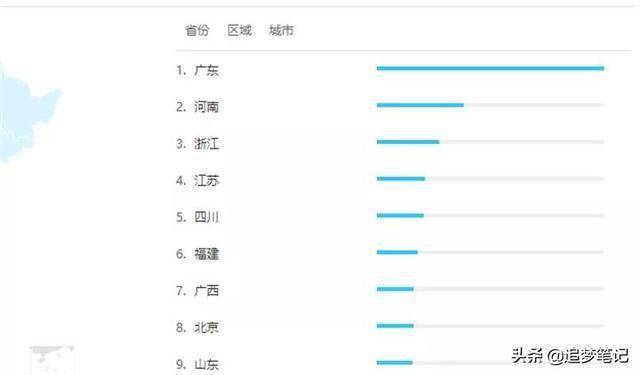
Task: Choose 四川 in the ranking list
Action: coord(207,217)
